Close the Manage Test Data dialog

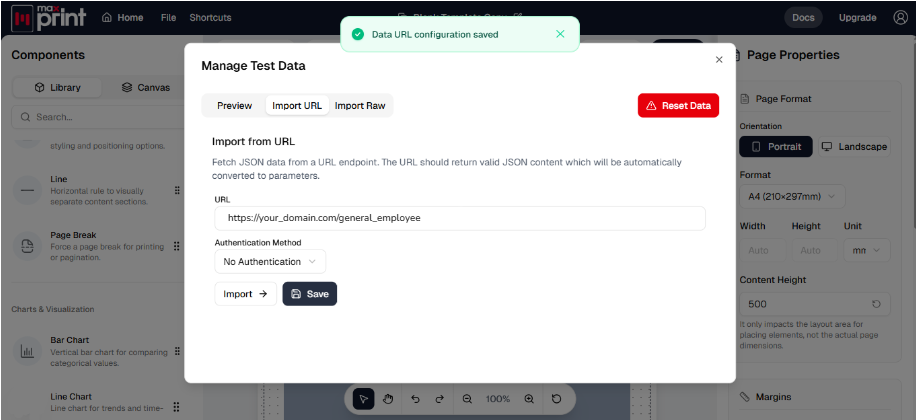(x=719, y=60)
